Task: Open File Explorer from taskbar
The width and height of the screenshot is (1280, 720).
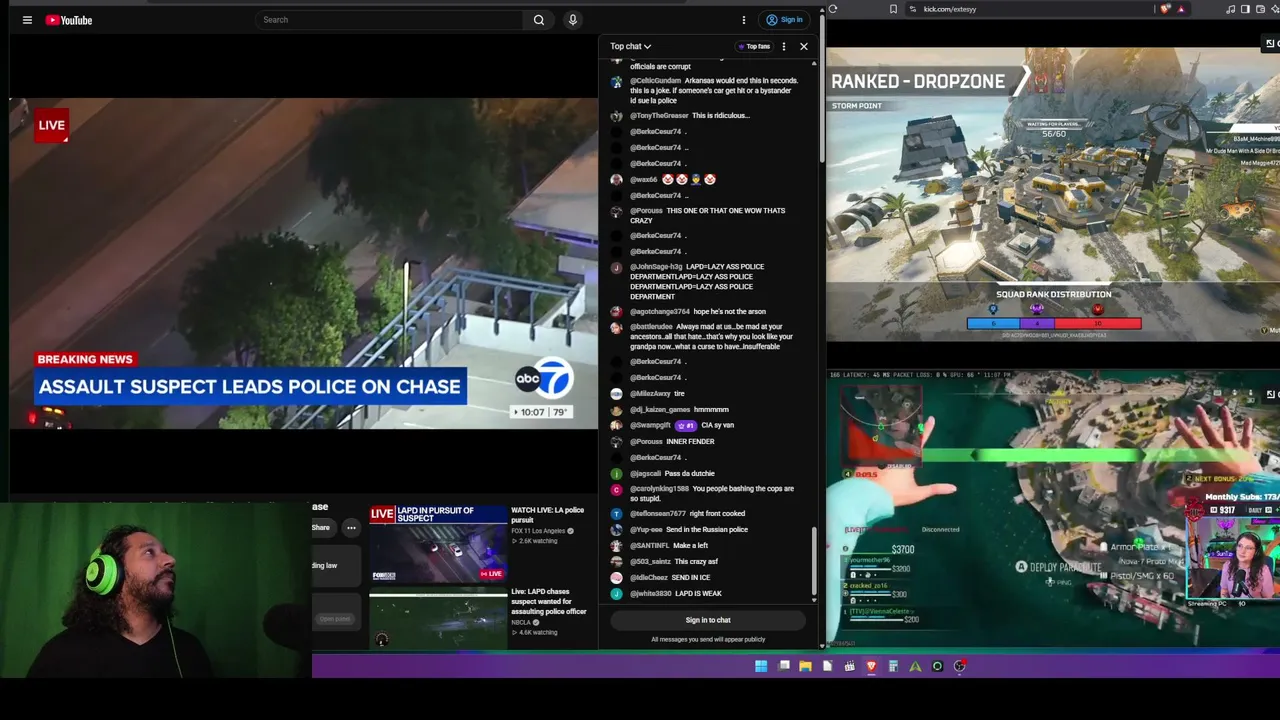Action: point(805,666)
